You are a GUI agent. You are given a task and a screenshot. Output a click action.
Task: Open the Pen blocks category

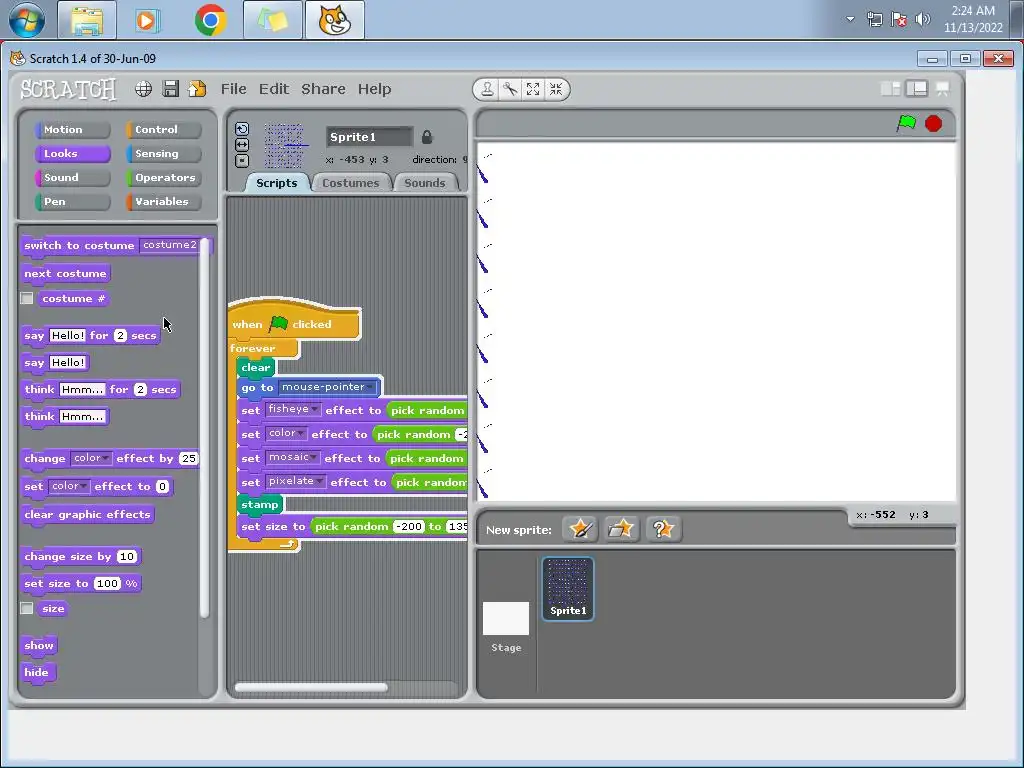72,202
